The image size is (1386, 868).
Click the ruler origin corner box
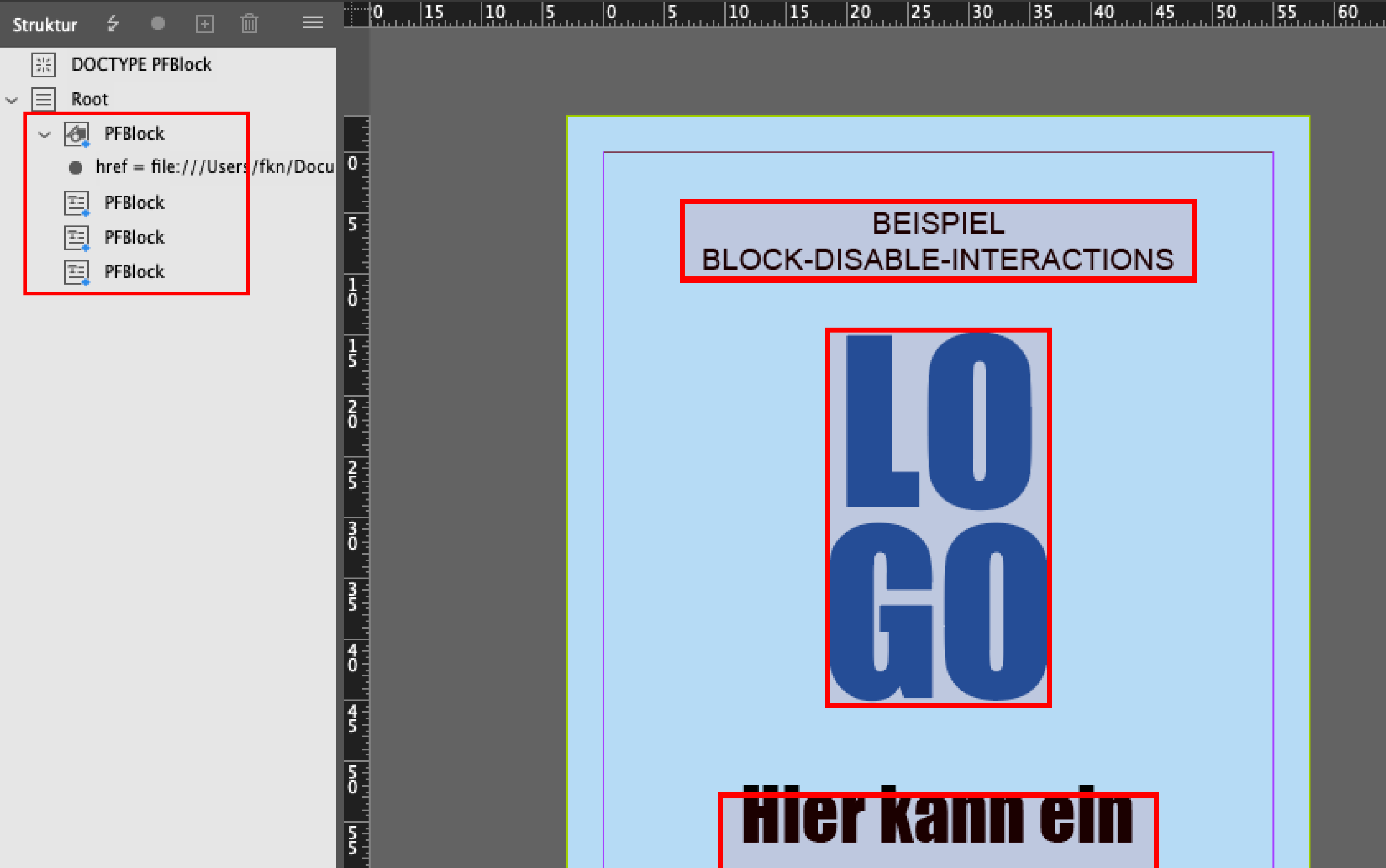coord(356,14)
